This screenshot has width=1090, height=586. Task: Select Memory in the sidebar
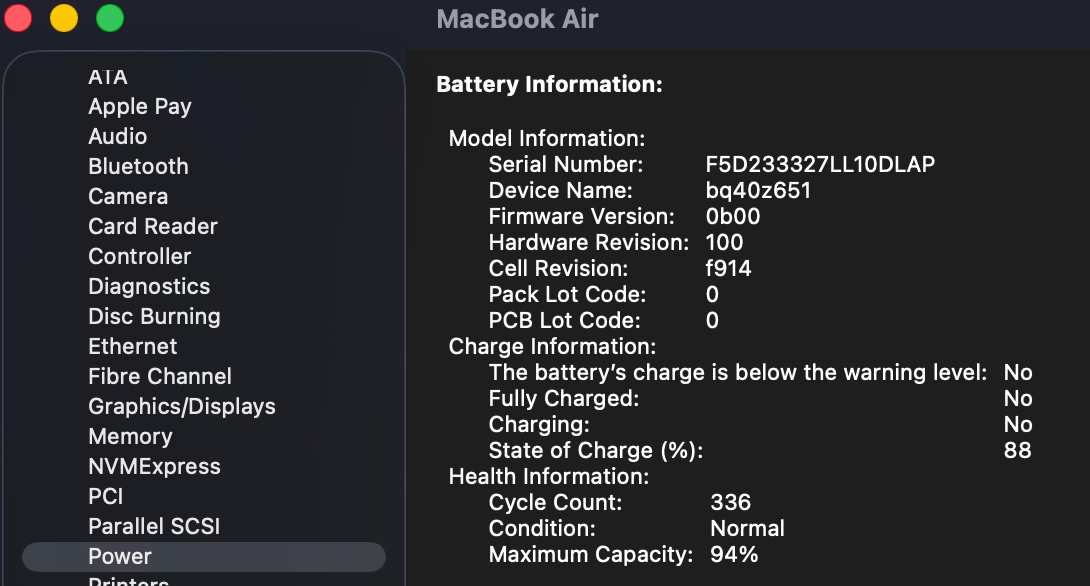130,436
